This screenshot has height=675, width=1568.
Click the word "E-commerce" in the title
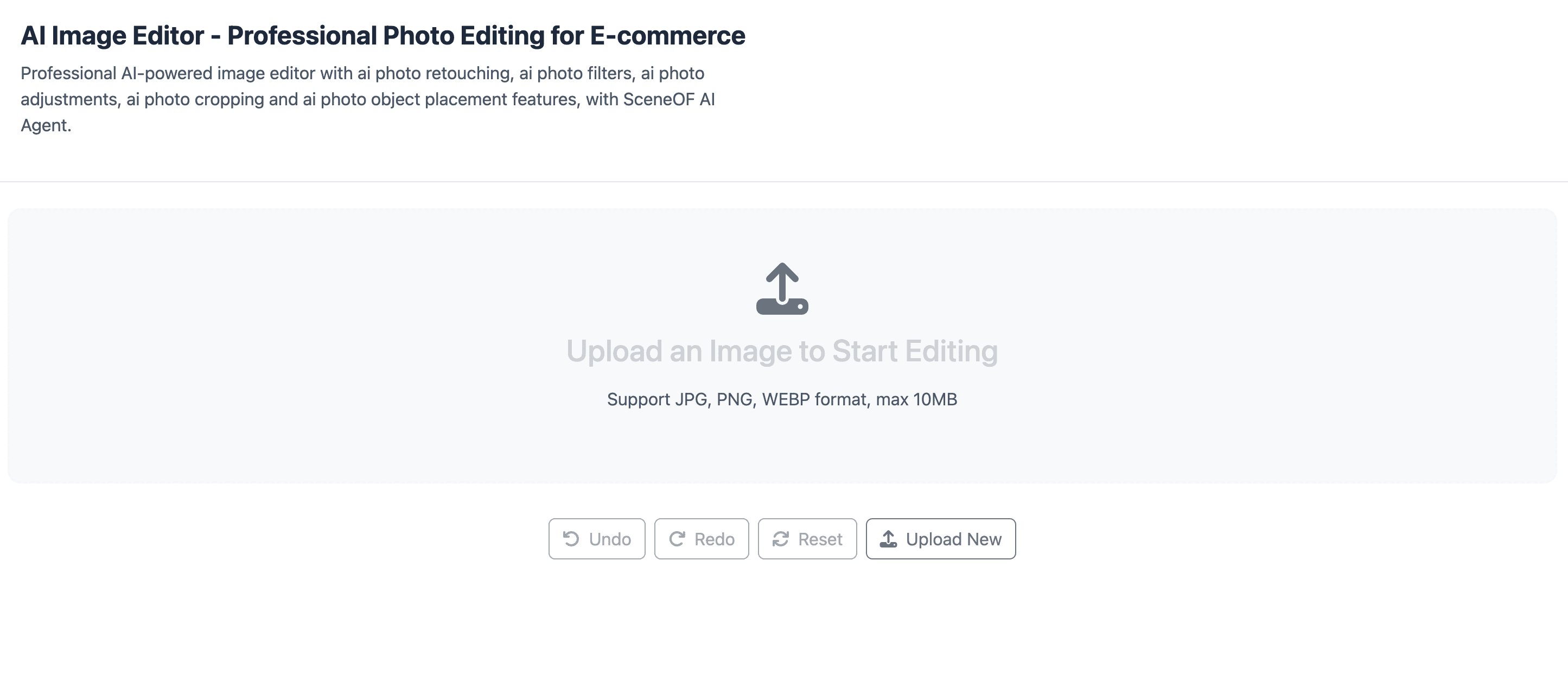[x=667, y=35]
